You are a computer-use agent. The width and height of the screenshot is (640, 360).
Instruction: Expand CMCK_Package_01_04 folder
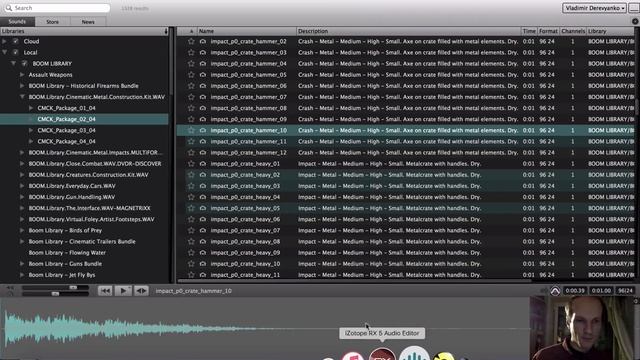coord(31,108)
